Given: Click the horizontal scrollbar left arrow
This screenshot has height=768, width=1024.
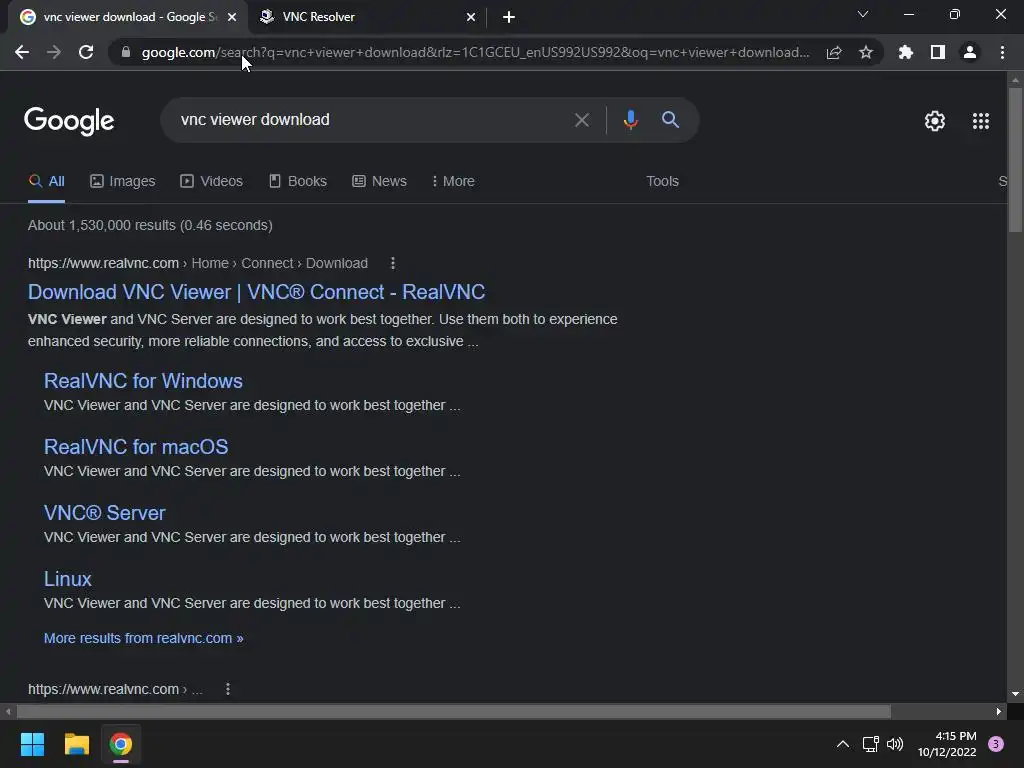Looking at the screenshot, I should (8, 712).
